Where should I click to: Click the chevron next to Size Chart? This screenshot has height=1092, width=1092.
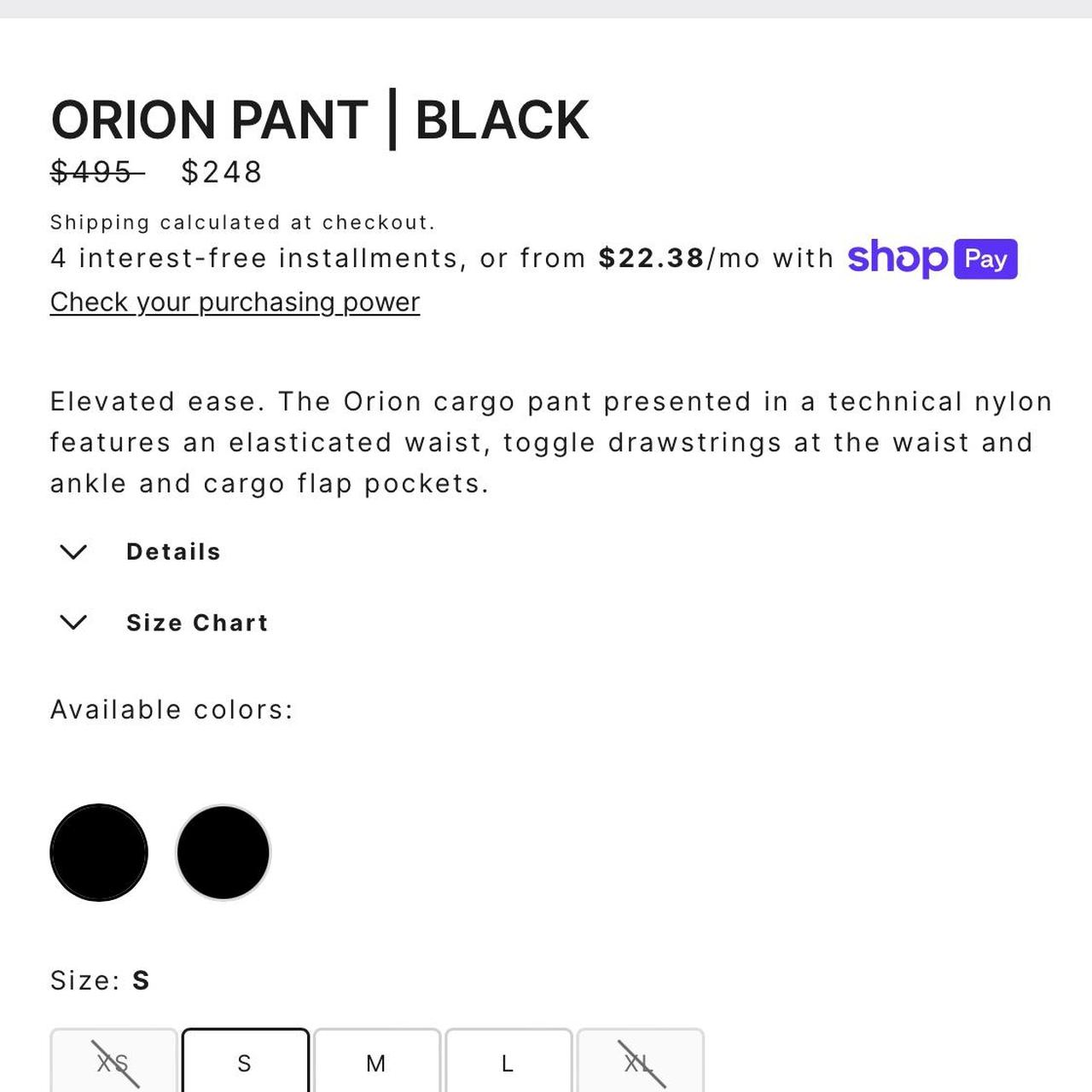tap(74, 622)
